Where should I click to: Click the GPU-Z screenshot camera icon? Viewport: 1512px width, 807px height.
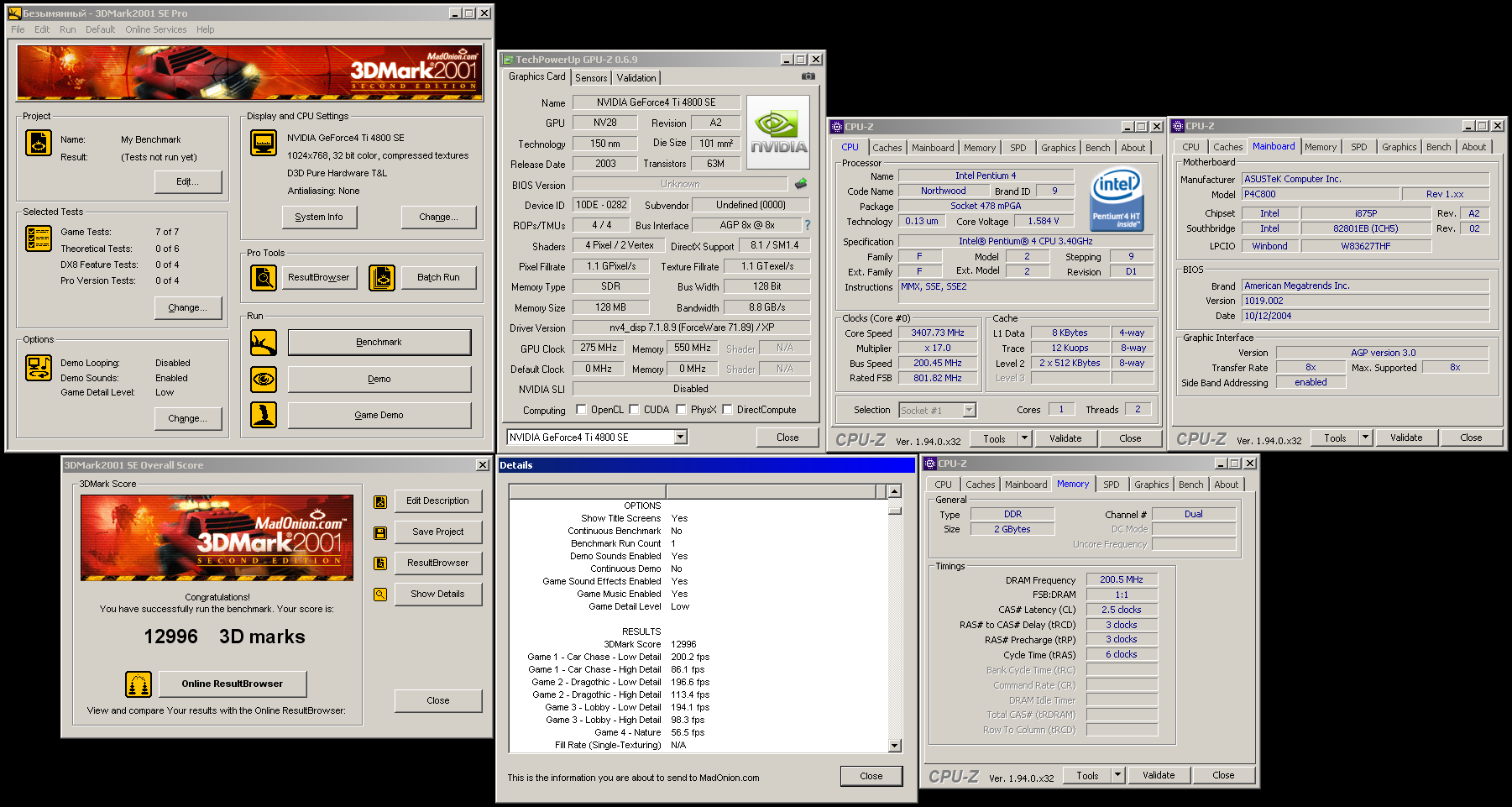click(808, 76)
